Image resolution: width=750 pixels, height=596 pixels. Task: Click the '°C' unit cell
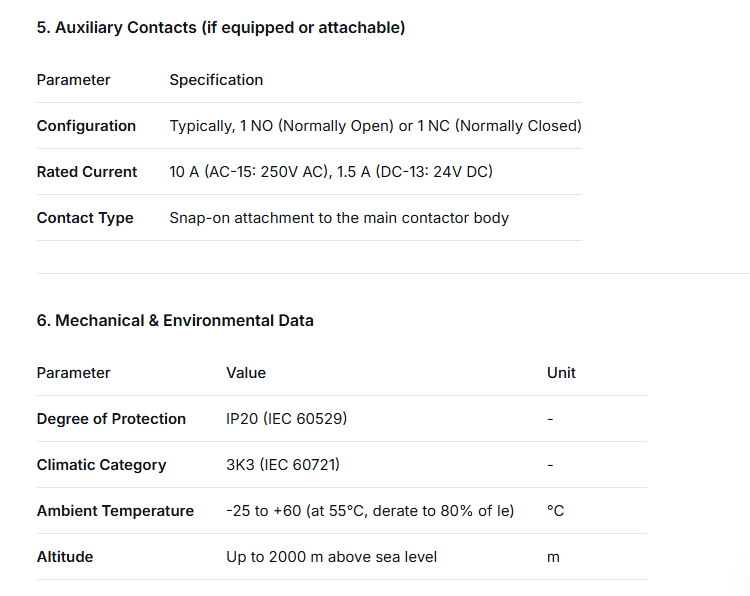(556, 511)
